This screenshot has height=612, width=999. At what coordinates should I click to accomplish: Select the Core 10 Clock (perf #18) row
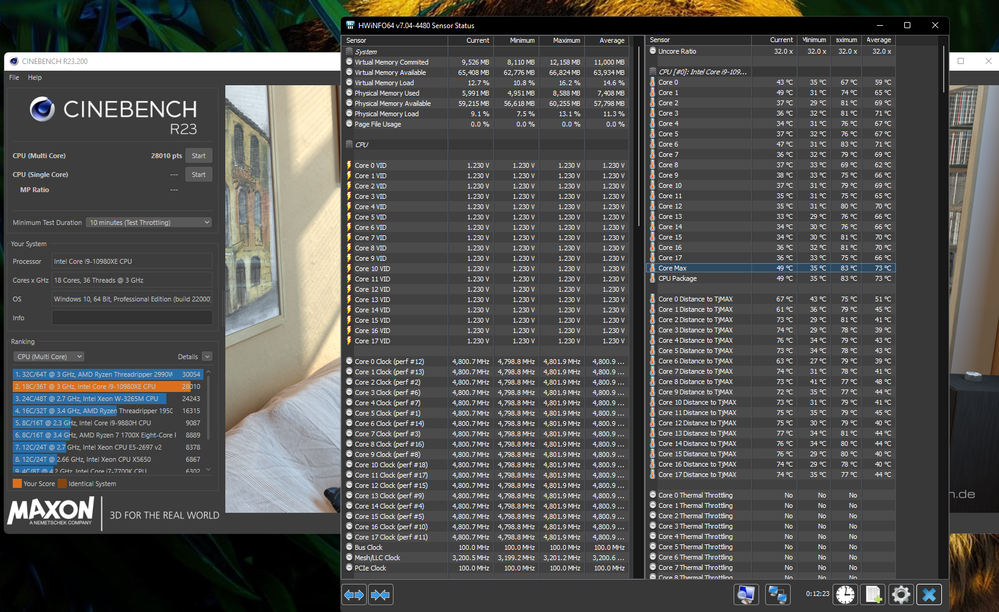point(487,464)
